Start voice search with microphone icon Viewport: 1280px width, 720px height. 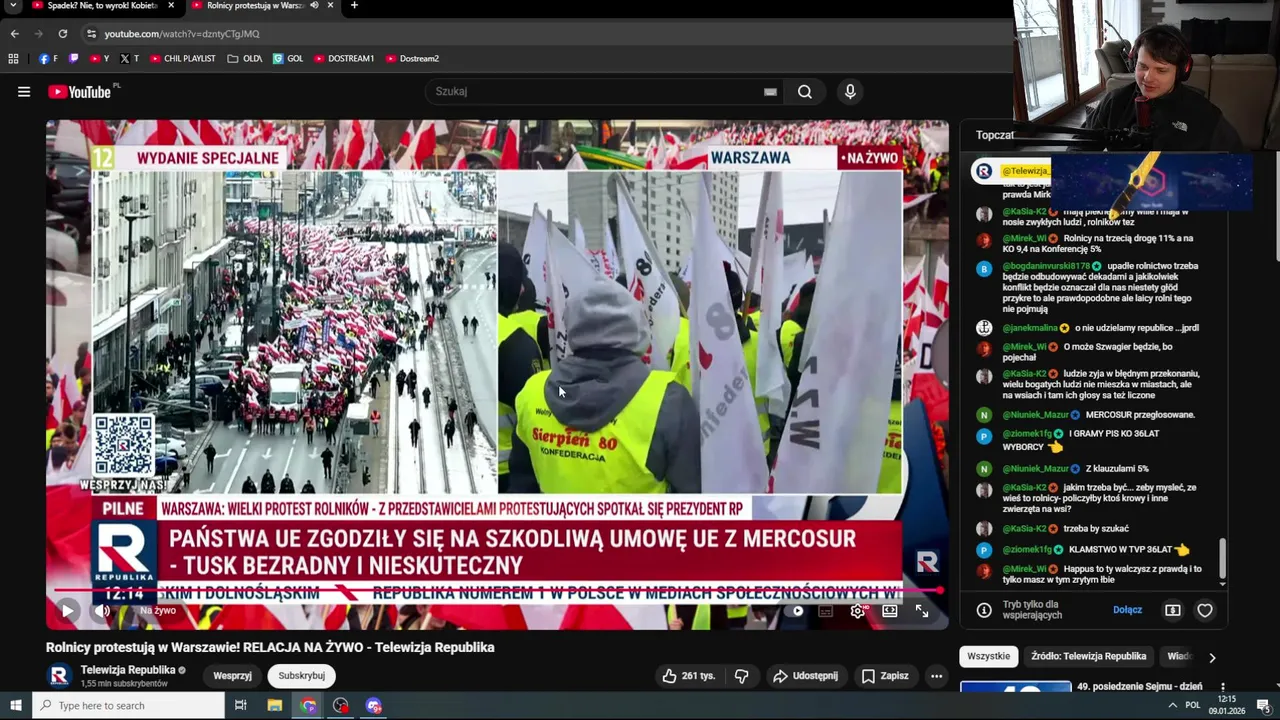click(850, 92)
